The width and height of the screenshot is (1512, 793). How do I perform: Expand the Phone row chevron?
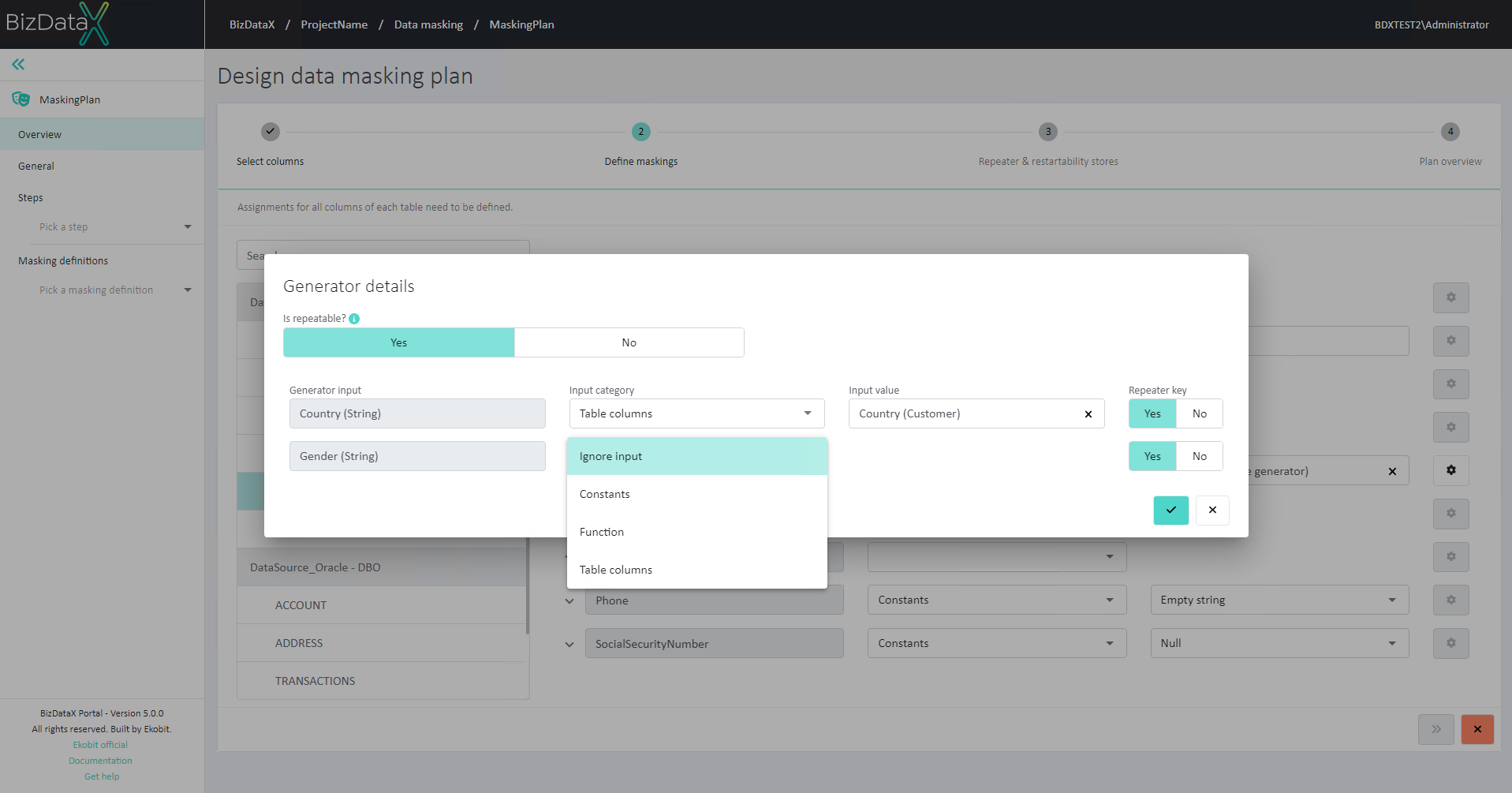(x=569, y=601)
